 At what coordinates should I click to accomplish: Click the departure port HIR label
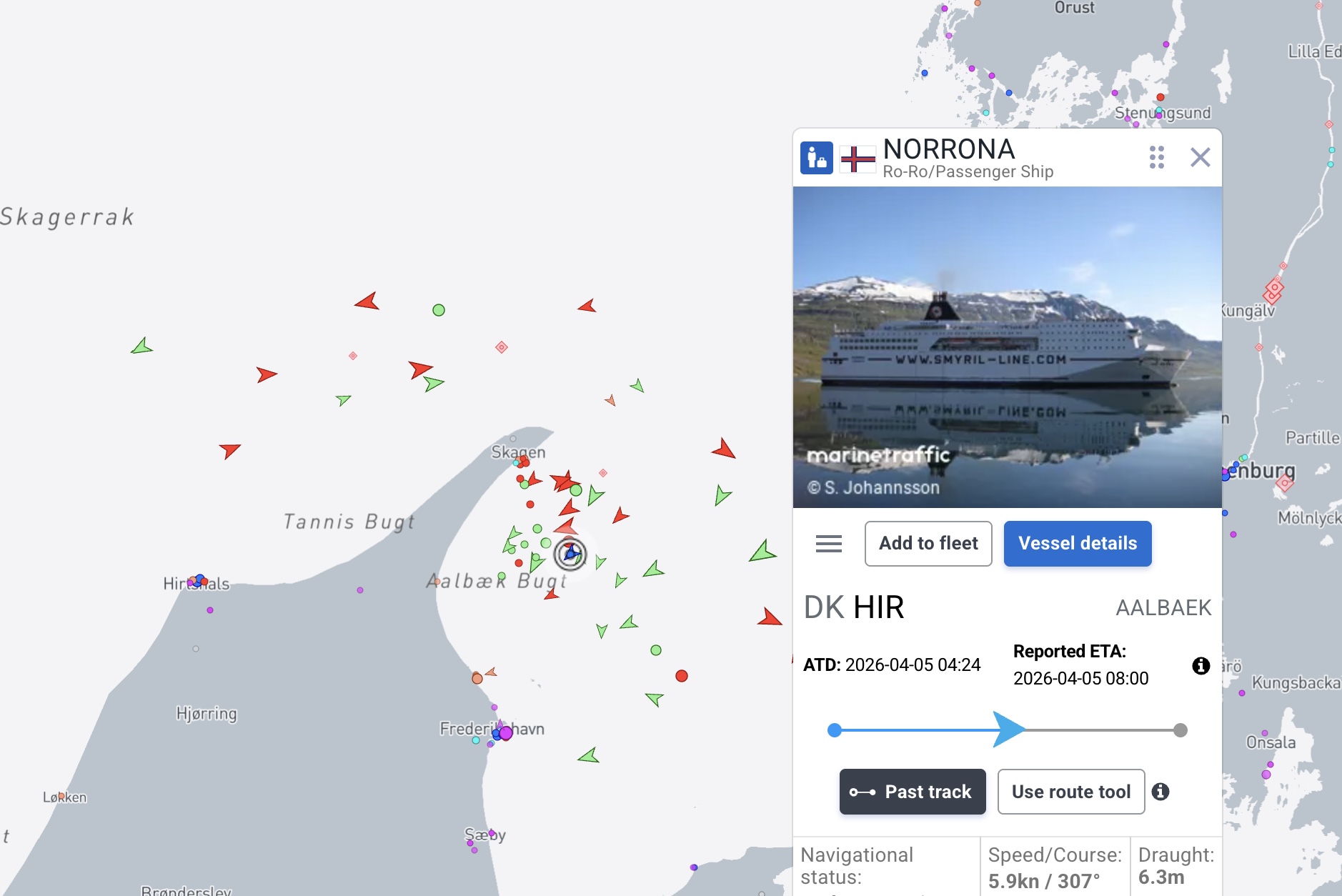tap(878, 608)
